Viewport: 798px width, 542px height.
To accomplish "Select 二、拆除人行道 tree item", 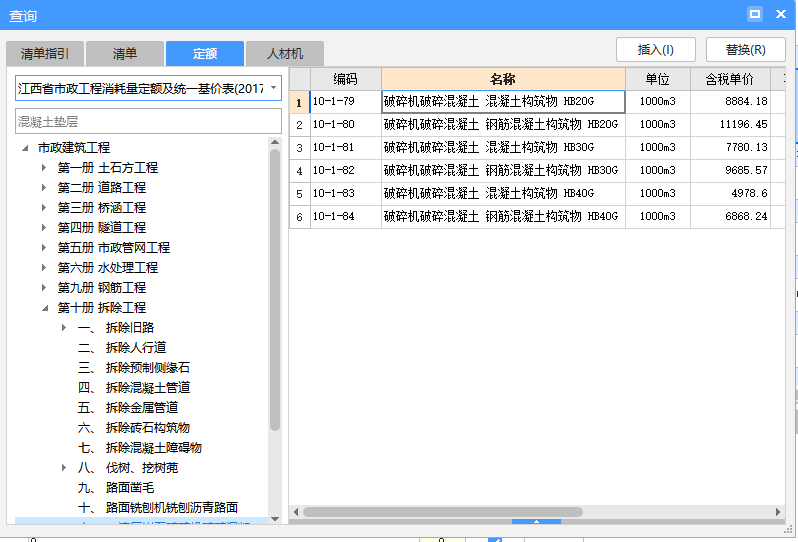I will click(122, 348).
